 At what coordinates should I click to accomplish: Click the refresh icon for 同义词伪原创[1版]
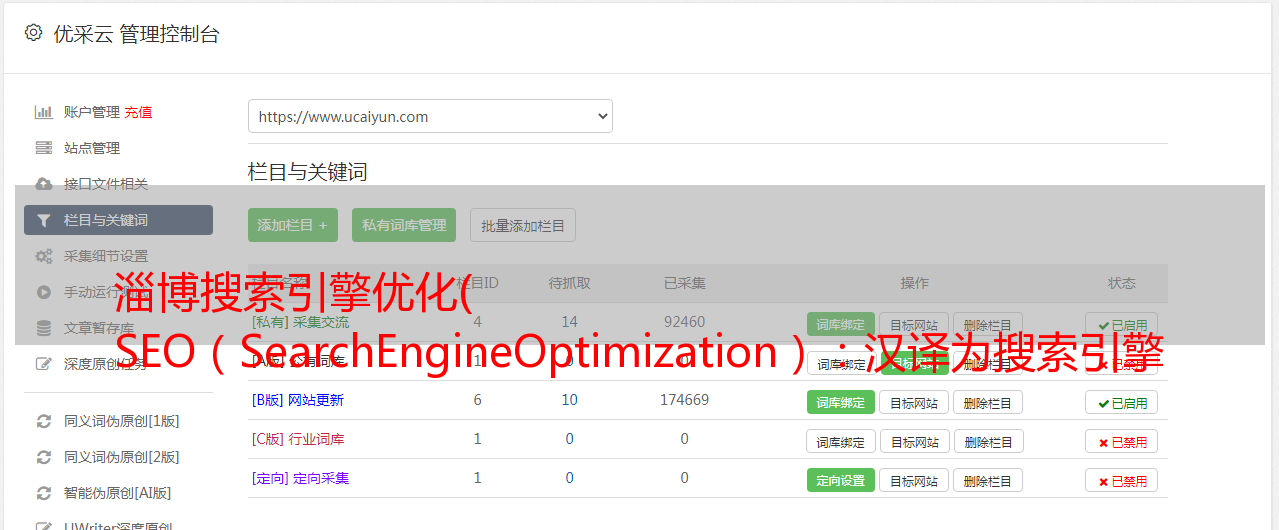(43, 421)
